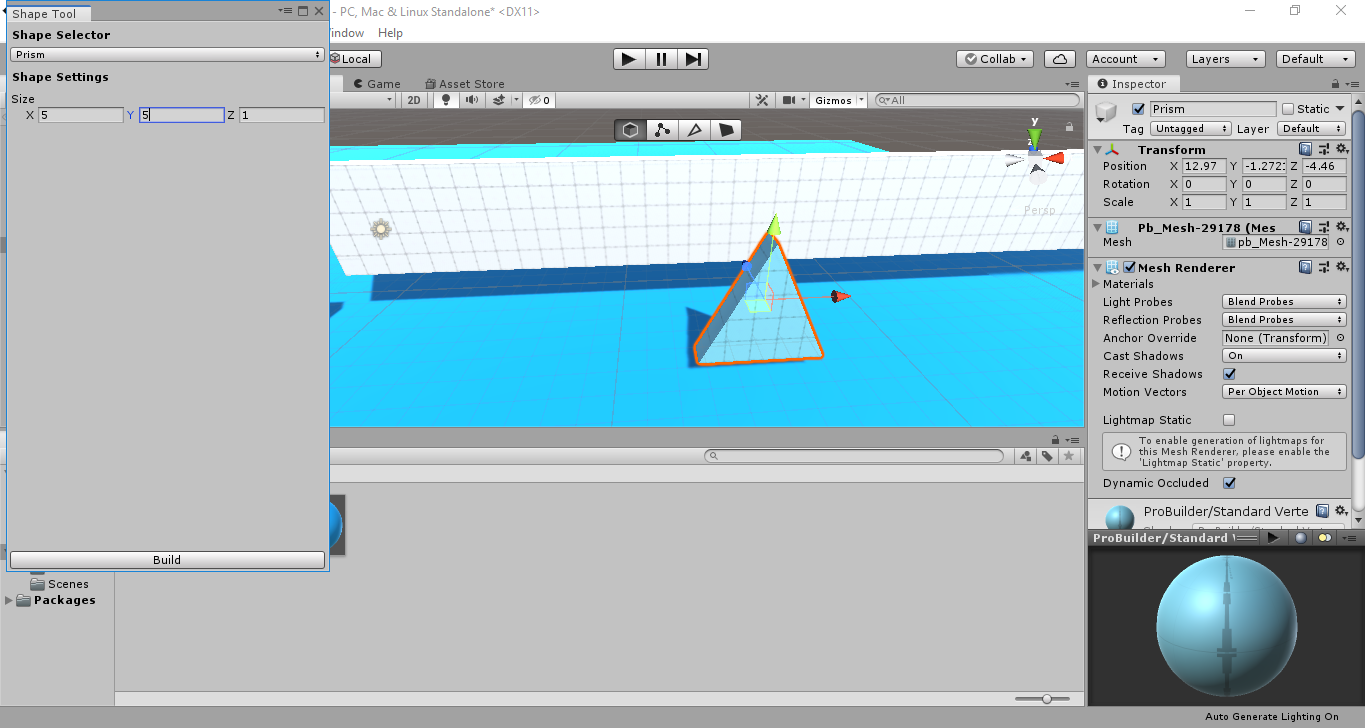Disable Receive Shadows checkbox
The height and width of the screenshot is (728, 1365).
(1229, 373)
